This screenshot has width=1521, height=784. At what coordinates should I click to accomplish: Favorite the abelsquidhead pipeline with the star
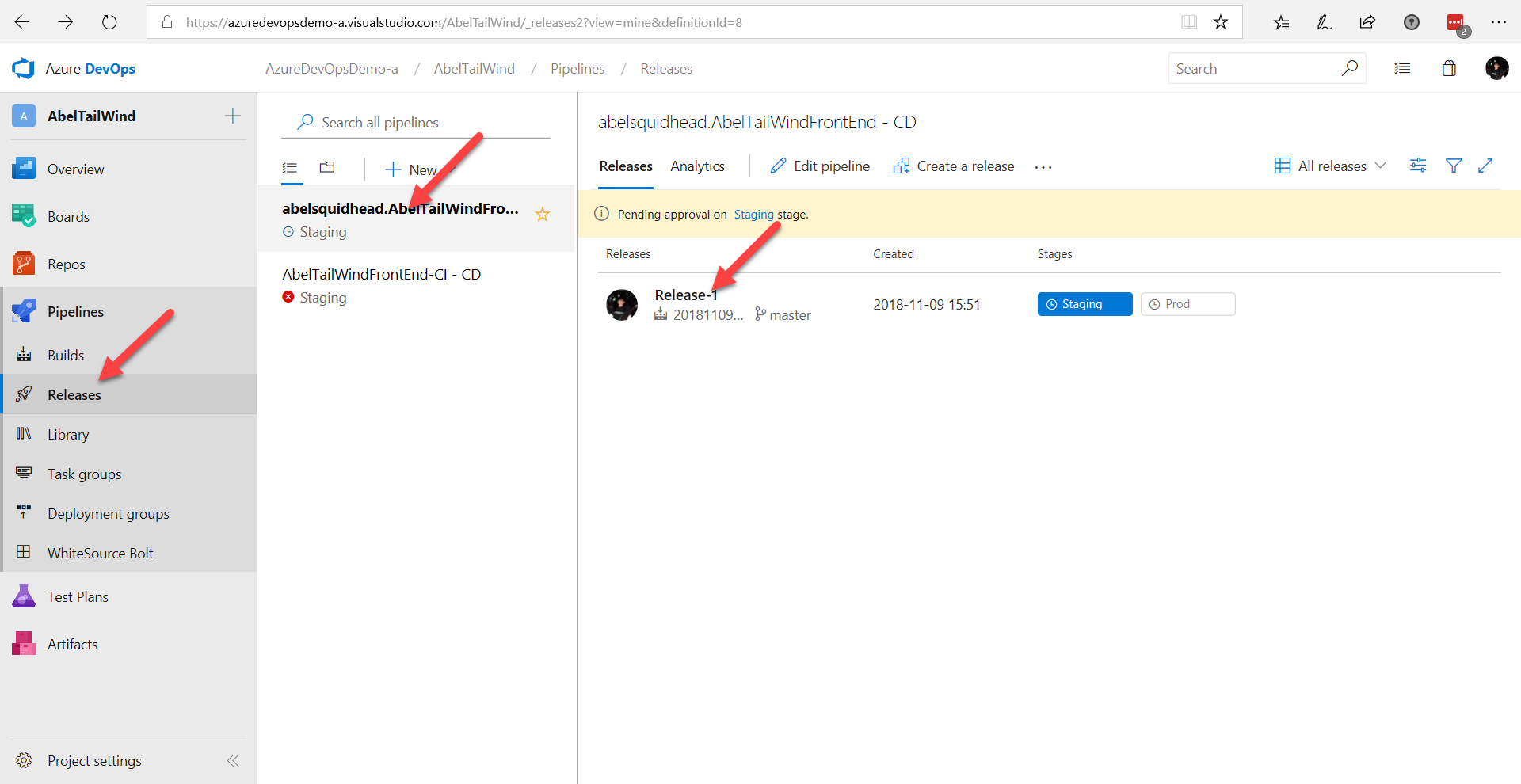(543, 214)
